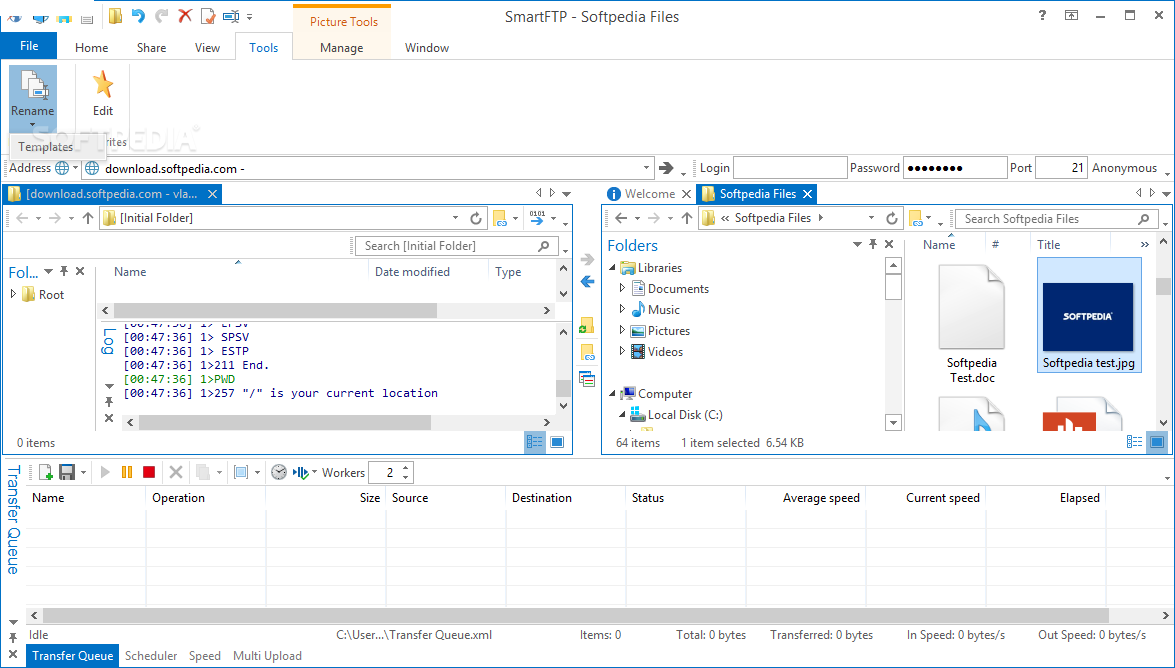1175x668 pixels.
Task: Open the Initial Folder path dropdown
Action: coord(455,218)
